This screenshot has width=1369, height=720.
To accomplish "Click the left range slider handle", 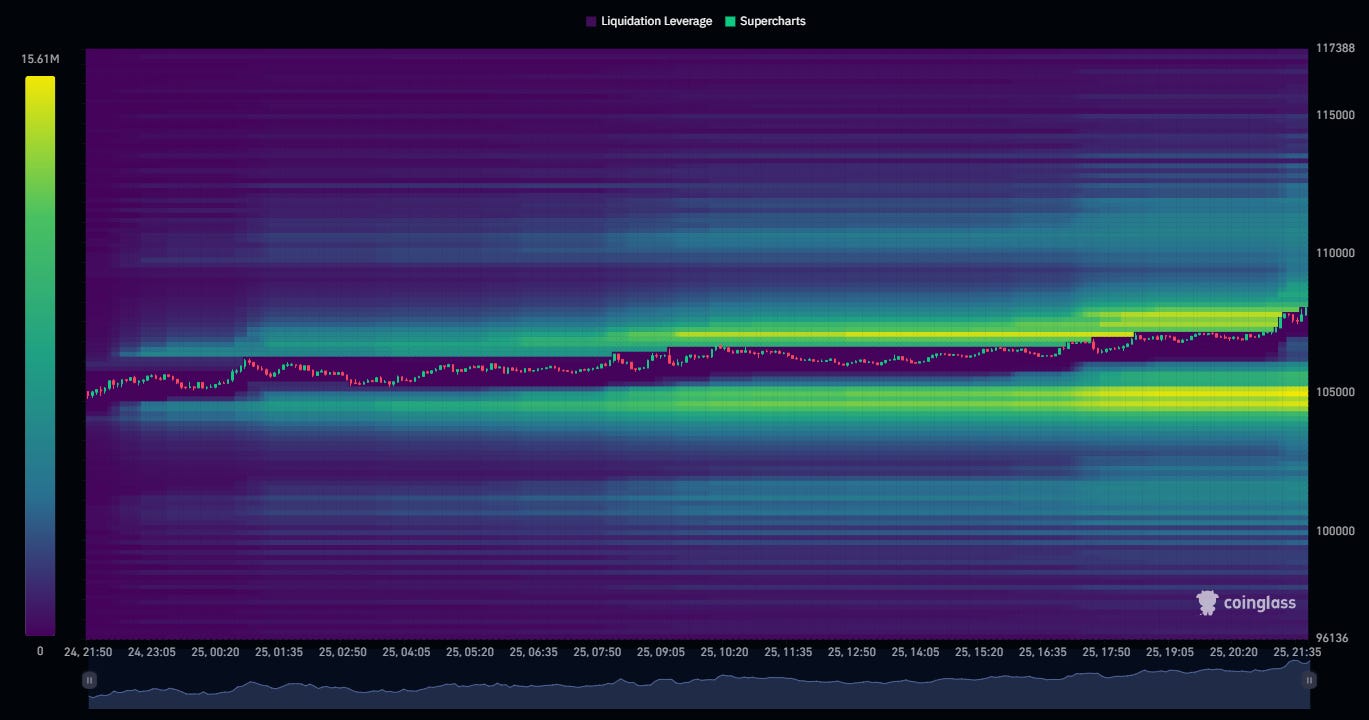I will click(x=89, y=680).
